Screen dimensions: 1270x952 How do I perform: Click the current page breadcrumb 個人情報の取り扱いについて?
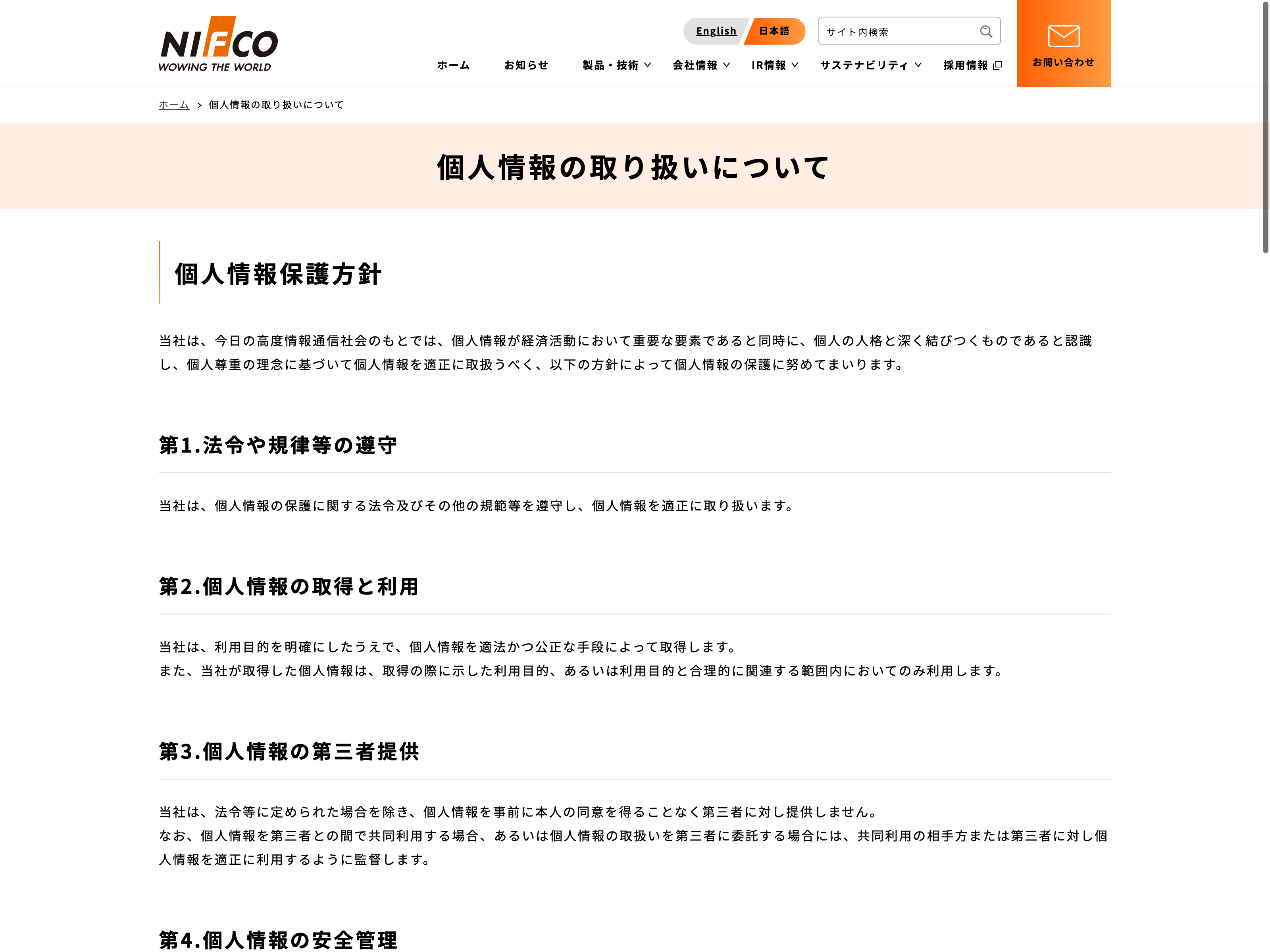tap(275, 104)
